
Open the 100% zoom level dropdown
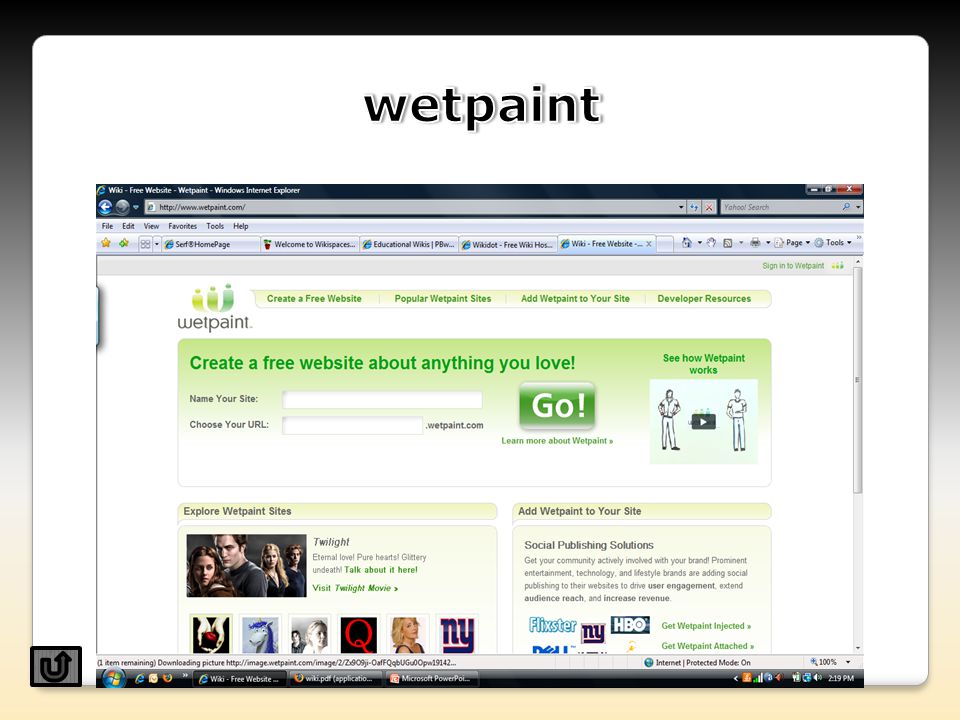pyautogui.click(x=848, y=662)
